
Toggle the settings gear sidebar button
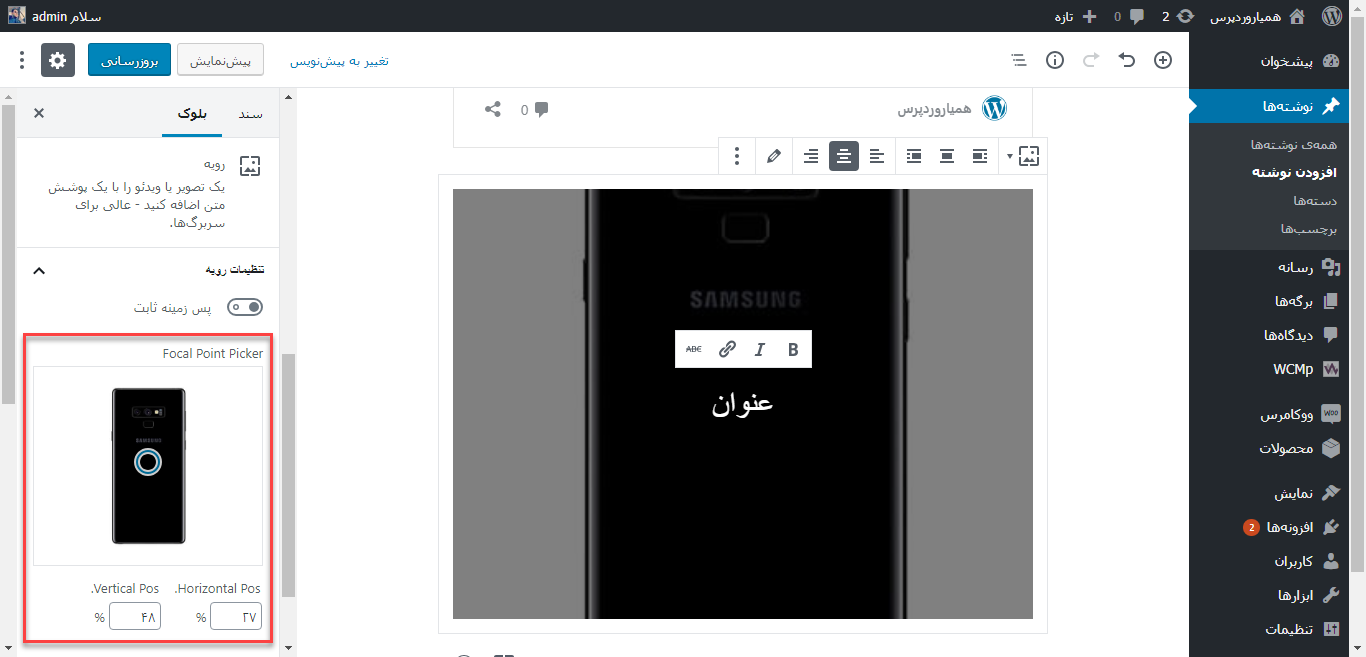[x=58, y=60]
